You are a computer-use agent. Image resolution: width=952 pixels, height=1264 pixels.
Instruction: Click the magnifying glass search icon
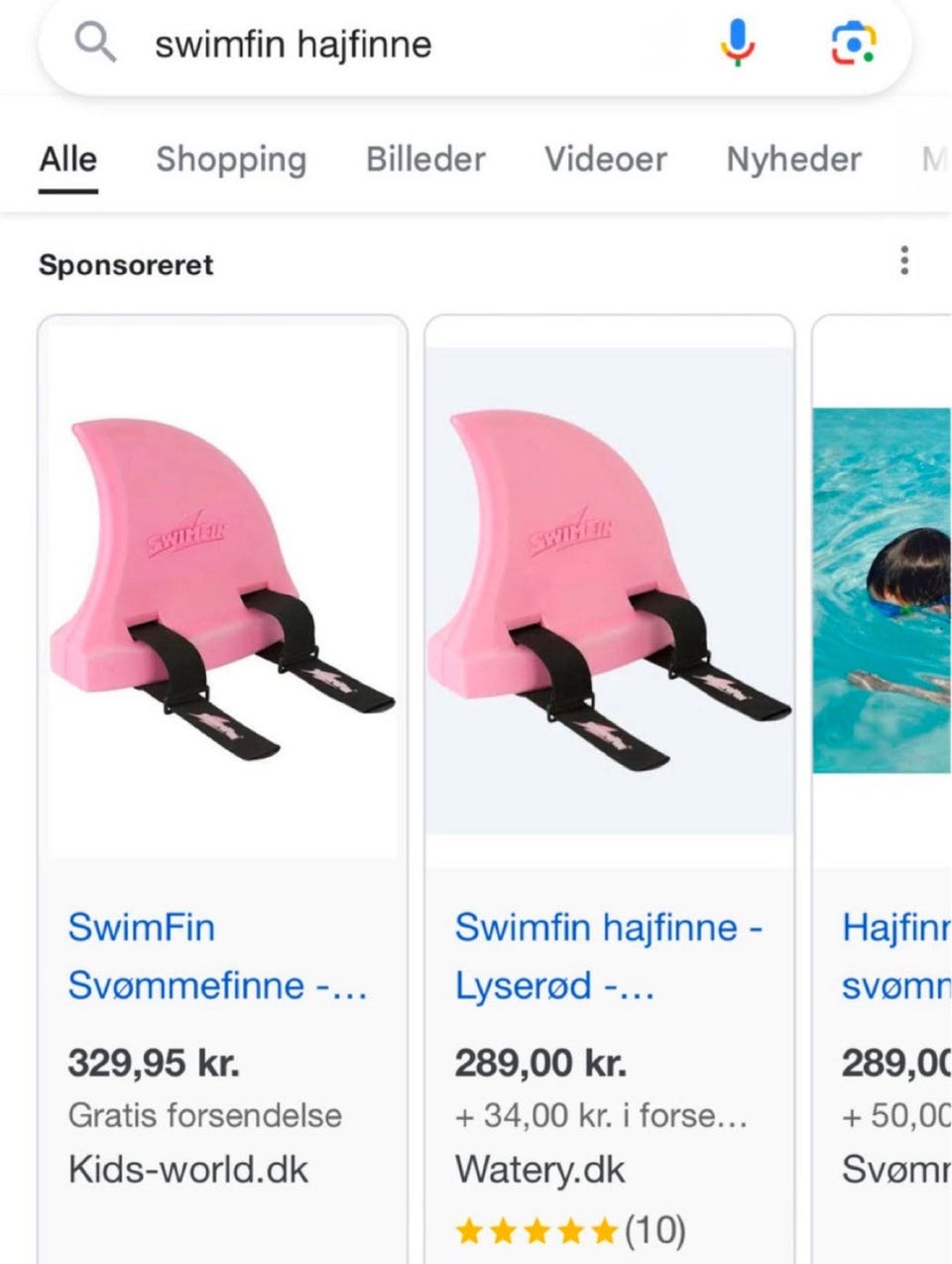(x=92, y=42)
